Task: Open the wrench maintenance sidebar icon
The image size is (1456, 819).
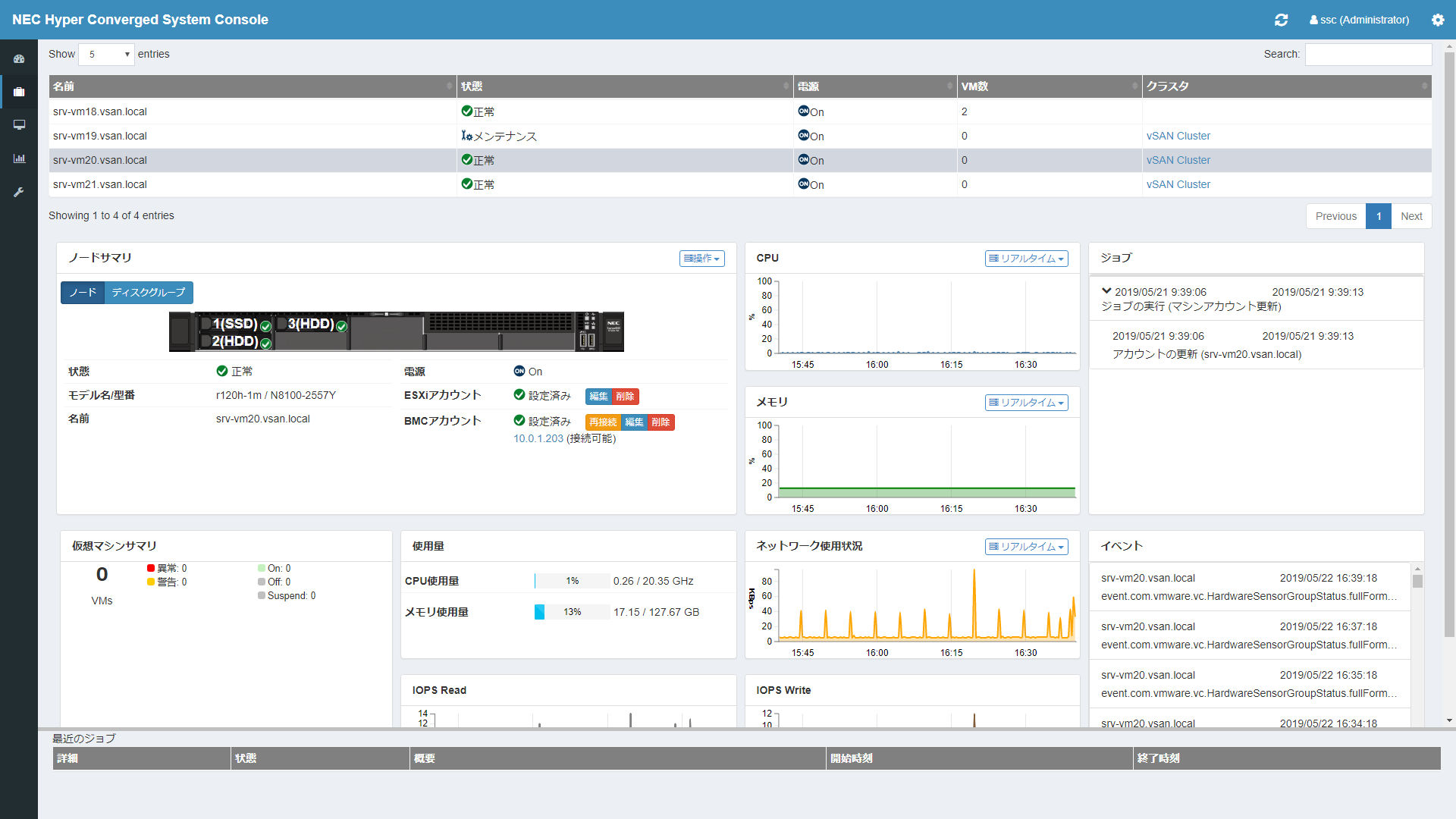Action: pos(19,192)
